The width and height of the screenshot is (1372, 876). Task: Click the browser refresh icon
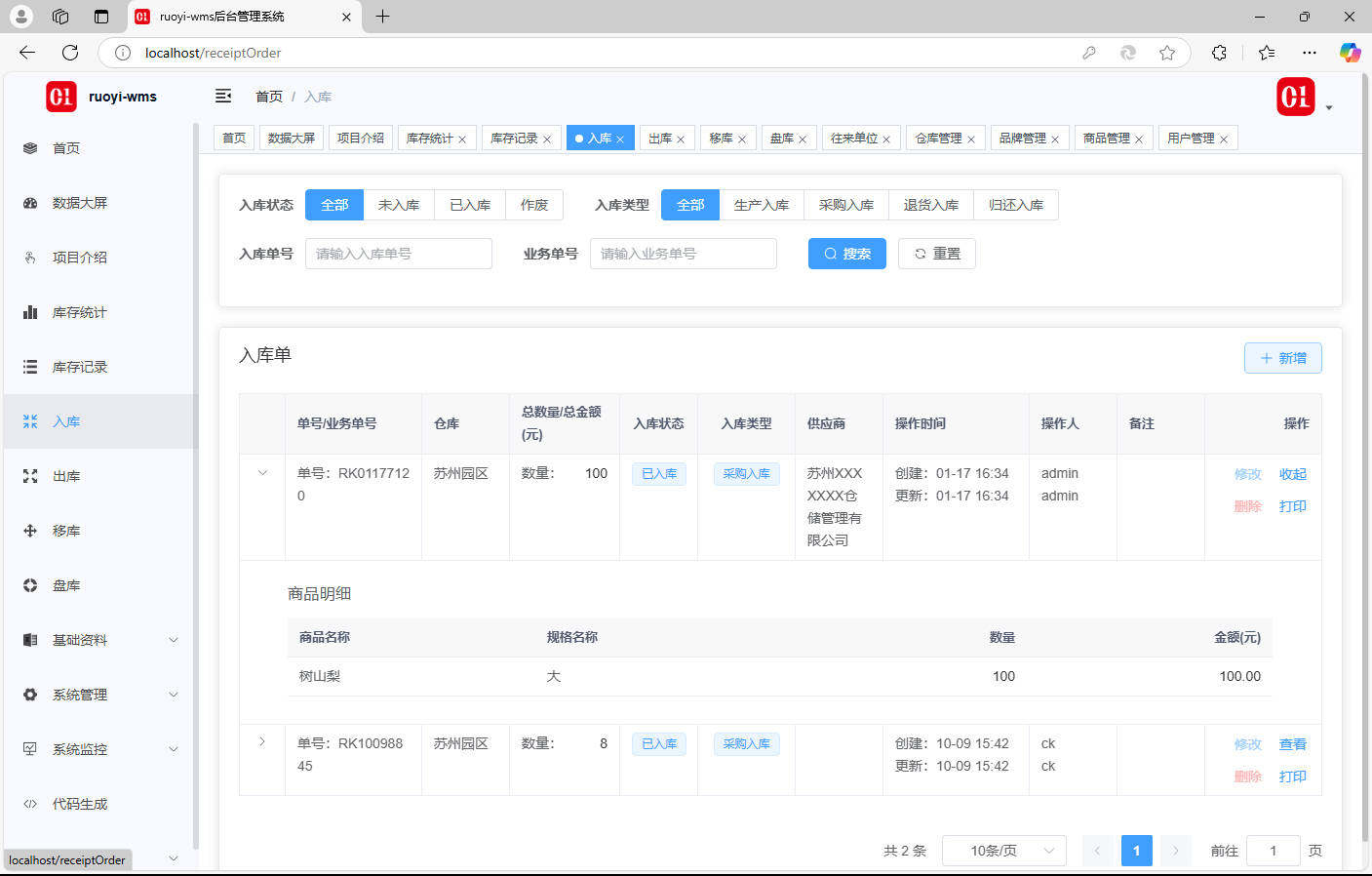click(70, 53)
